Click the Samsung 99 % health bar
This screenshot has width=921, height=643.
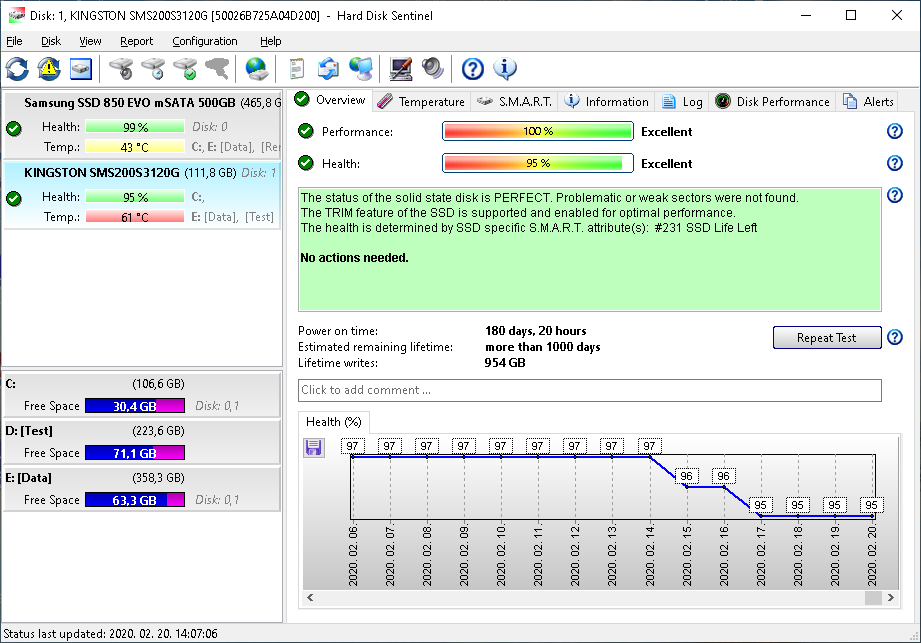[x=135, y=127]
